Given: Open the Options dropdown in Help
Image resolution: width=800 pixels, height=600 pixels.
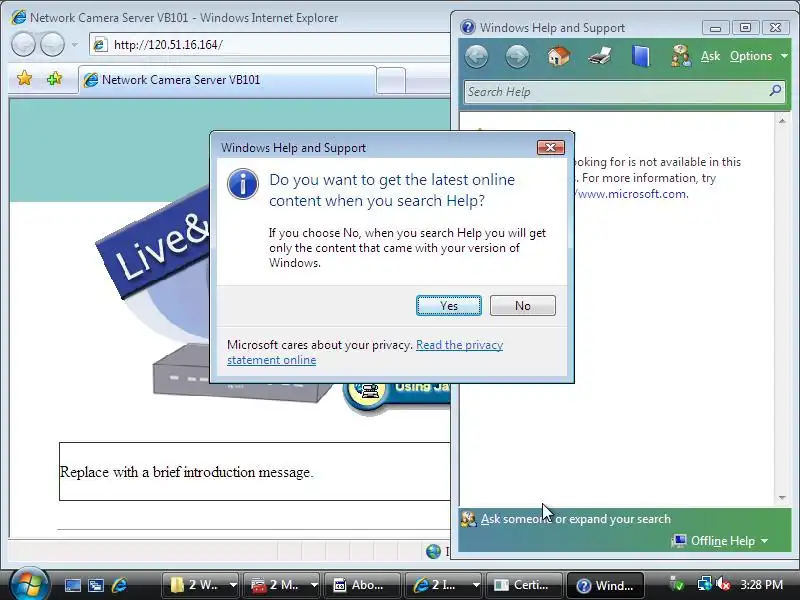Looking at the screenshot, I should pyautogui.click(x=759, y=56).
